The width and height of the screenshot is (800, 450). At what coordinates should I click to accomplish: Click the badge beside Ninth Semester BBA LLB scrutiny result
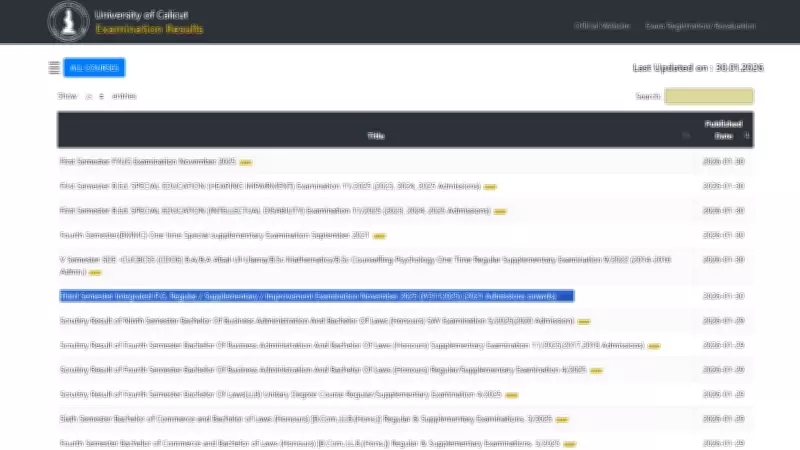(584, 322)
